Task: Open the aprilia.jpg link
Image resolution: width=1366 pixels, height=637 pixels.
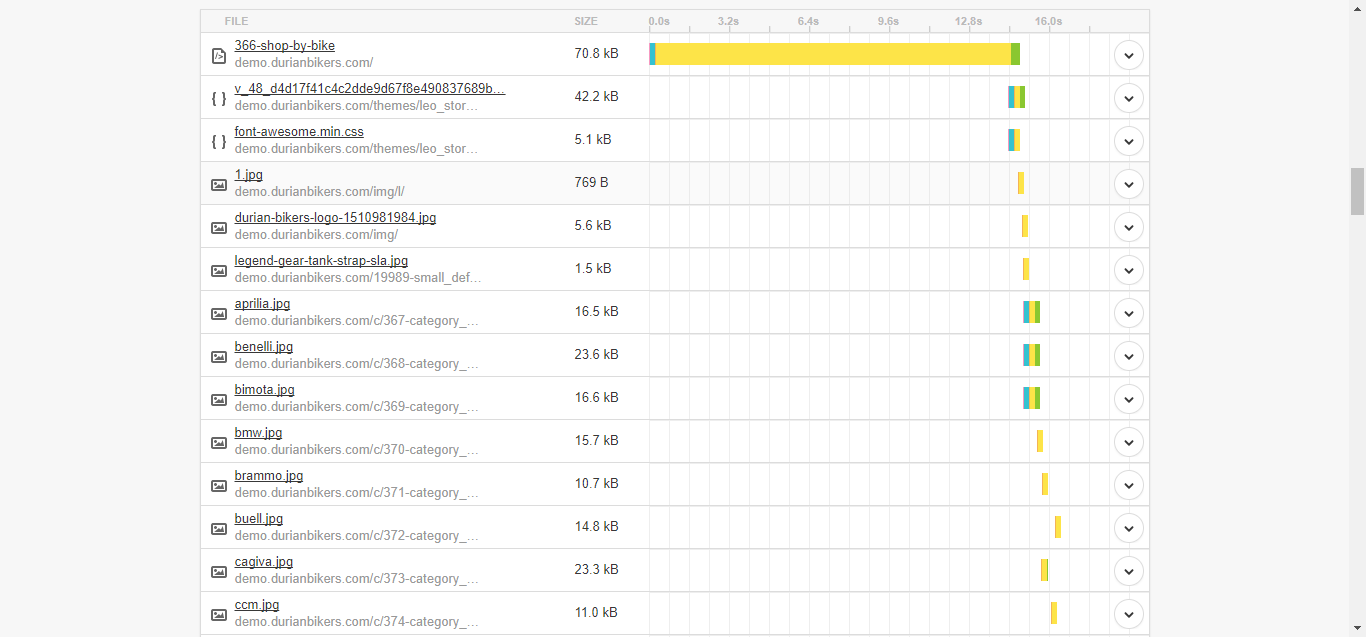Action: click(262, 304)
